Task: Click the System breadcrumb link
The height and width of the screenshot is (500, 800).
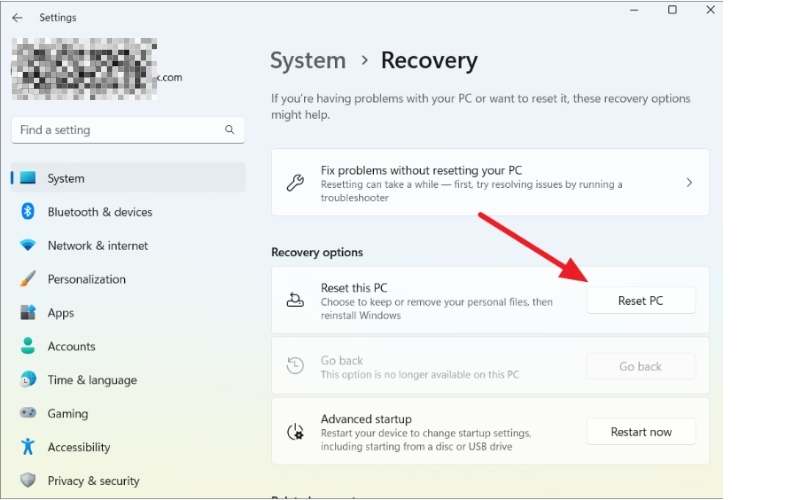Action: coord(307,60)
